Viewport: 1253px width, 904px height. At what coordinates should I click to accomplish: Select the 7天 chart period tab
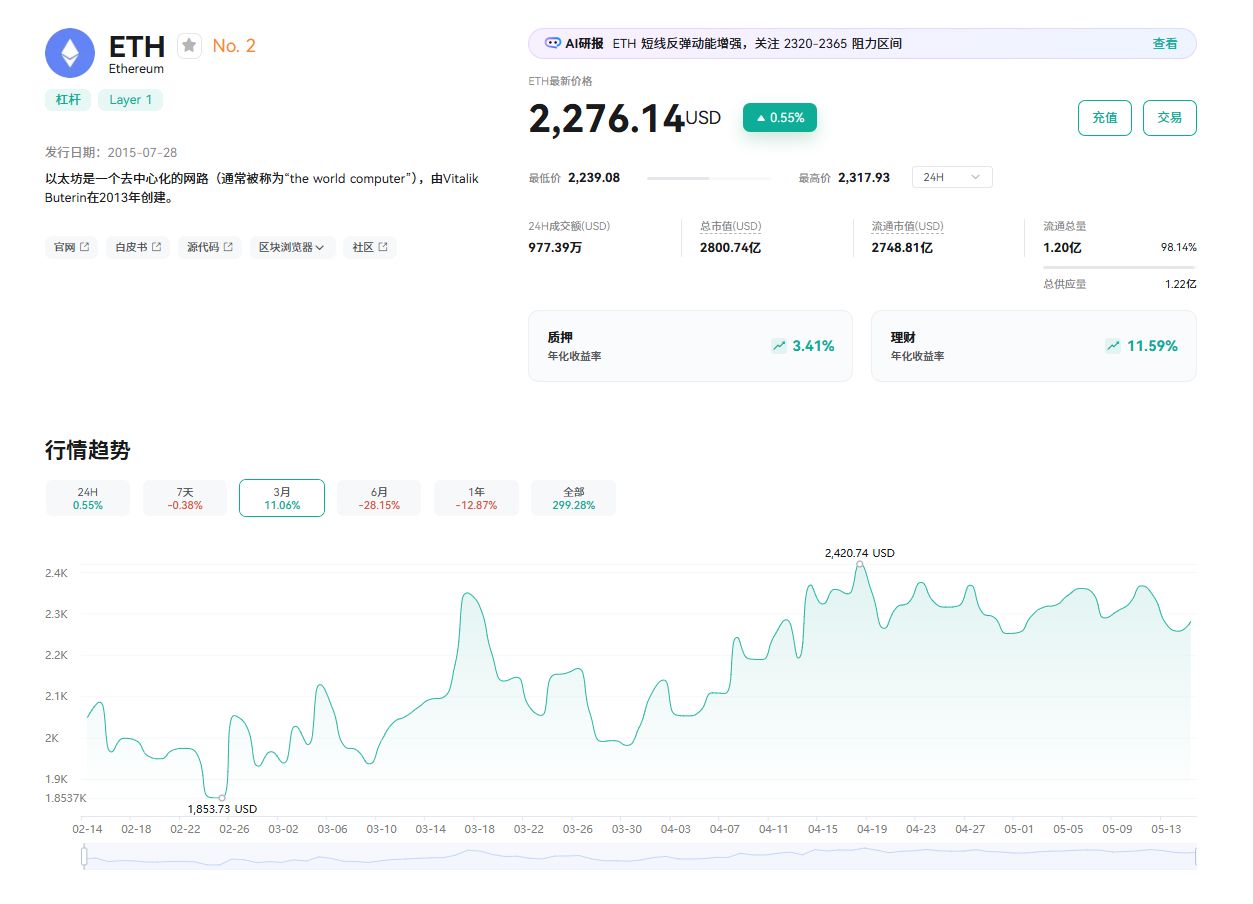(x=185, y=498)
